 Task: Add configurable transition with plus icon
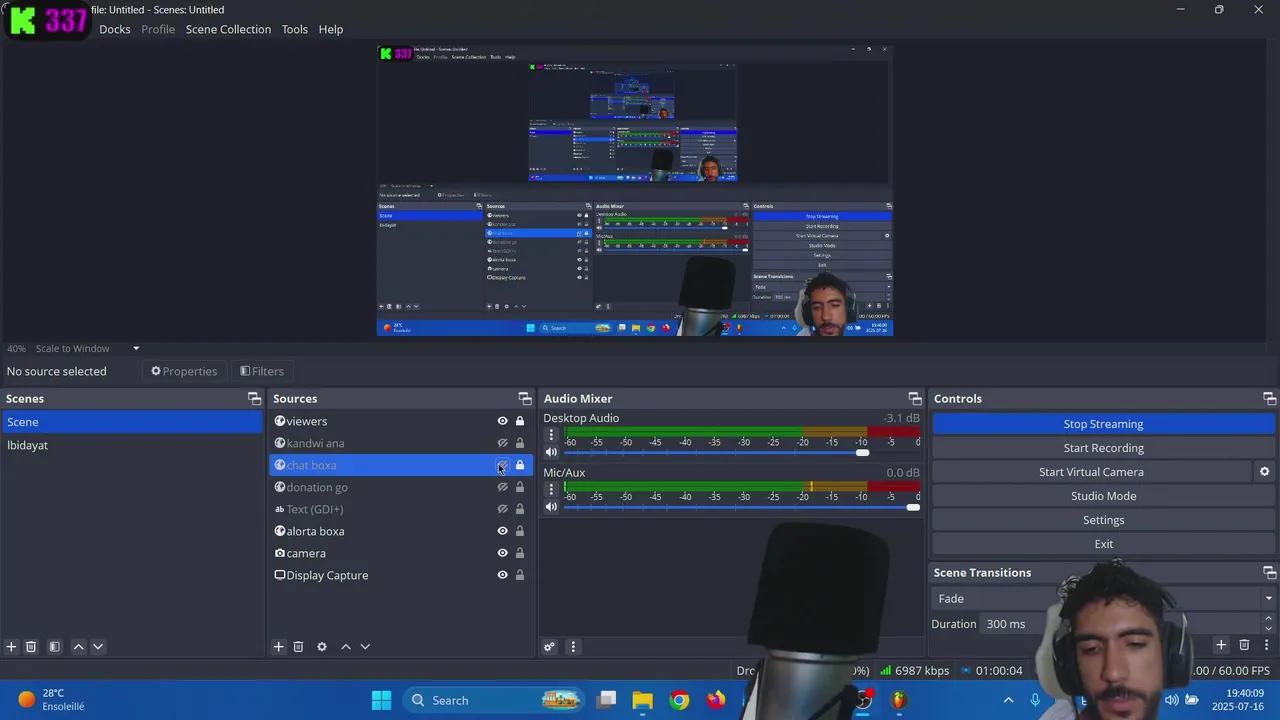point(1221,646)
